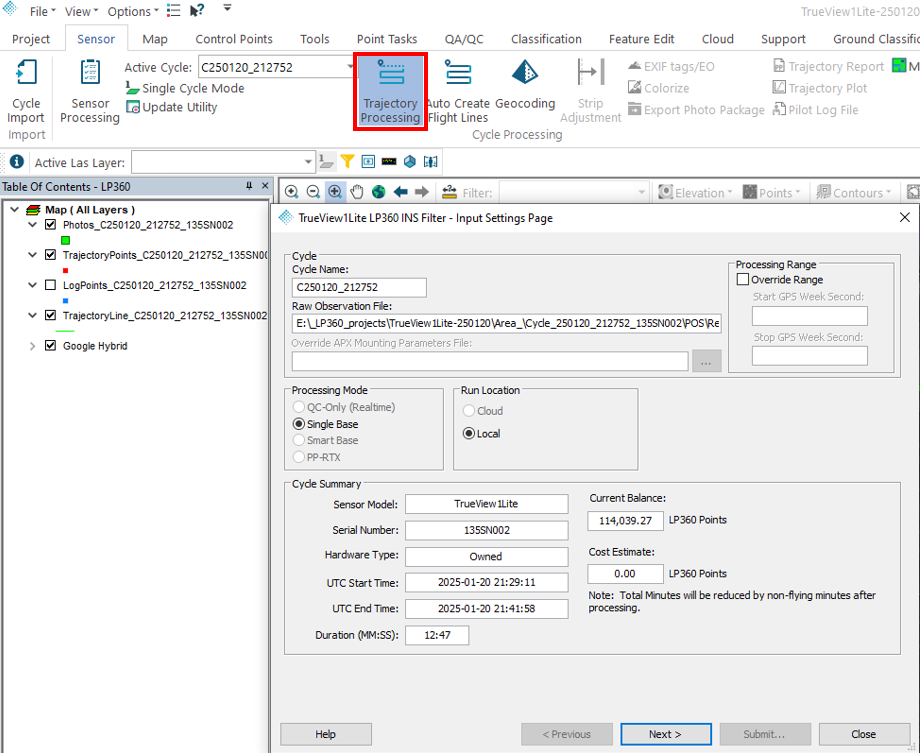Click the black profile view icon
922x753 pixels.
[x=389, y=161]
